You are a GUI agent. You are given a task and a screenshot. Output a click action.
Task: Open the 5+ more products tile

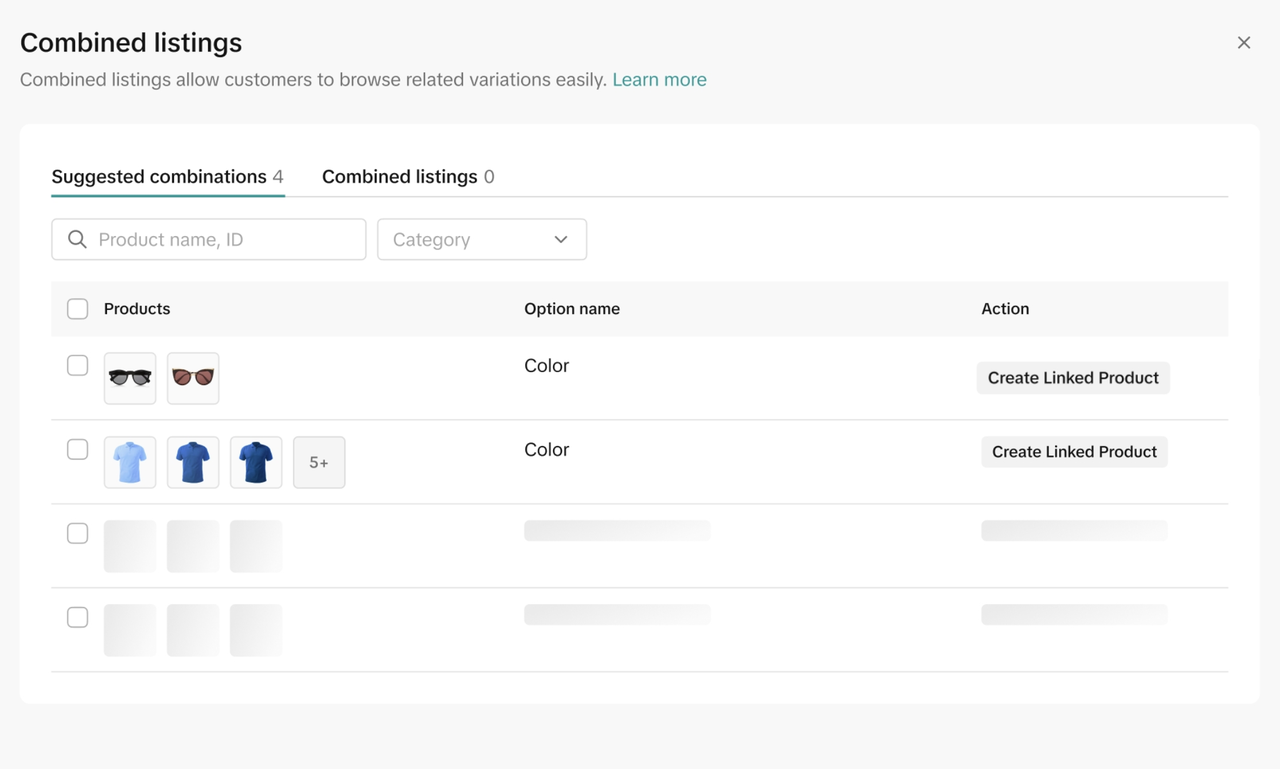tap(319, 462)
